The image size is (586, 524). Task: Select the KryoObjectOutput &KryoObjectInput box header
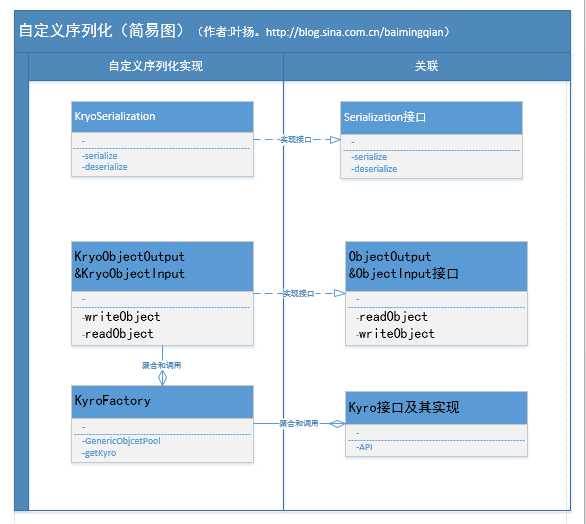pos(162,266)
